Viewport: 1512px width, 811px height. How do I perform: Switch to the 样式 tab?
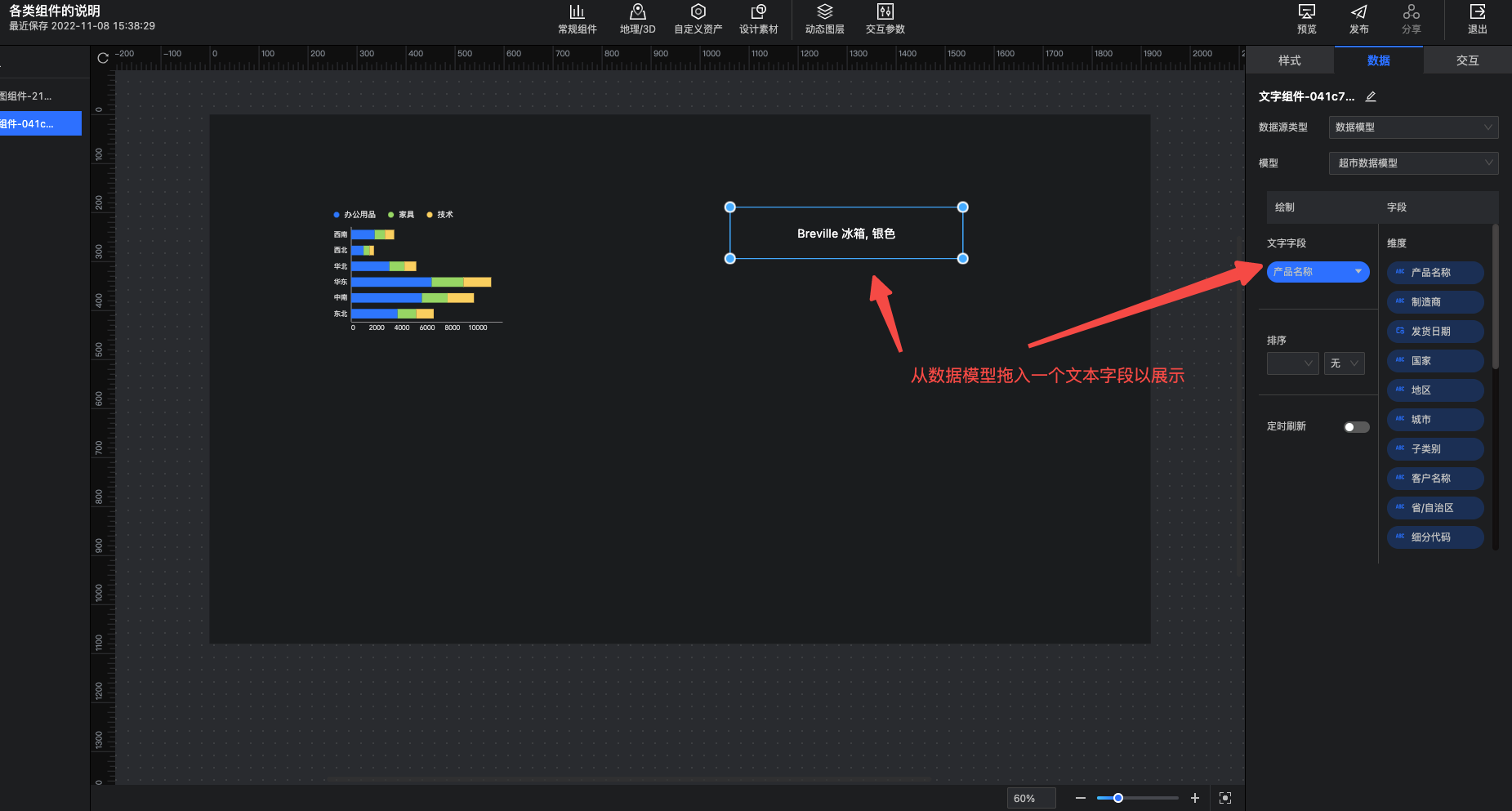1289,60
